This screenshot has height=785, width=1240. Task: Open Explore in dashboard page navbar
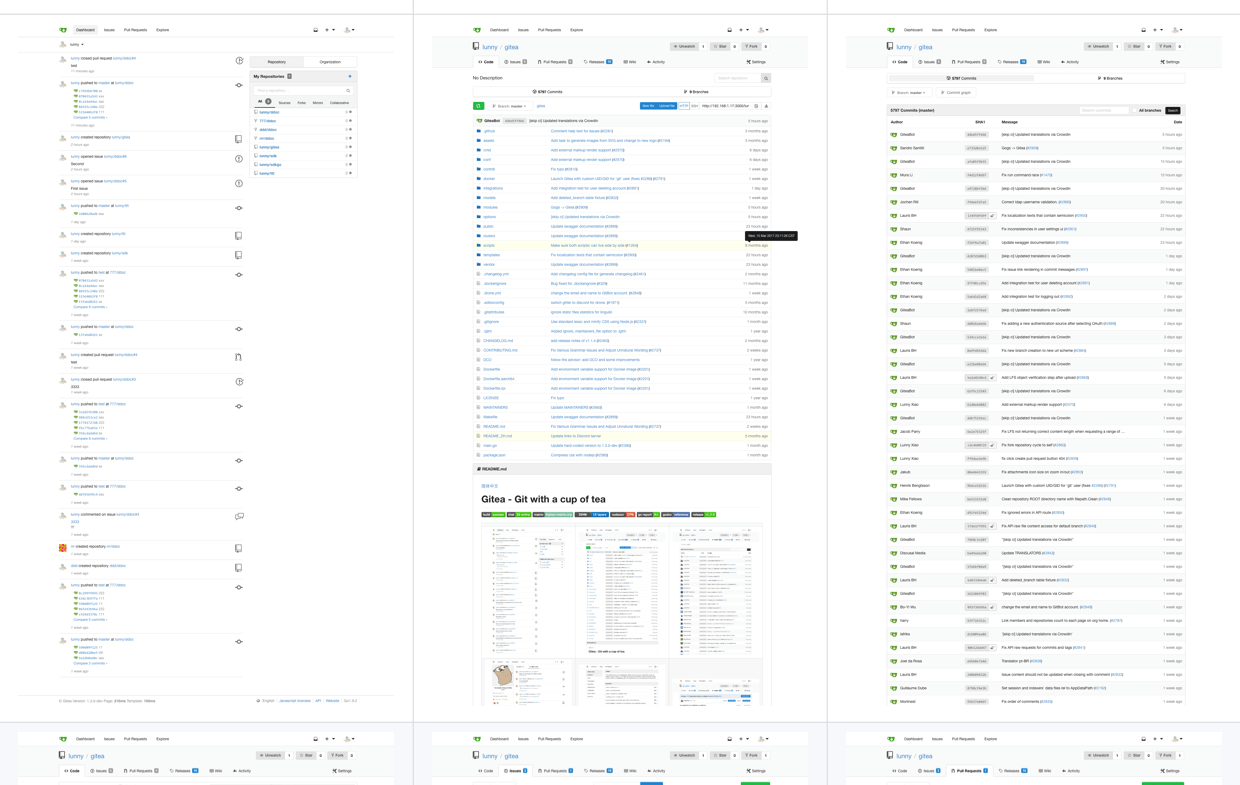[163, 30]
